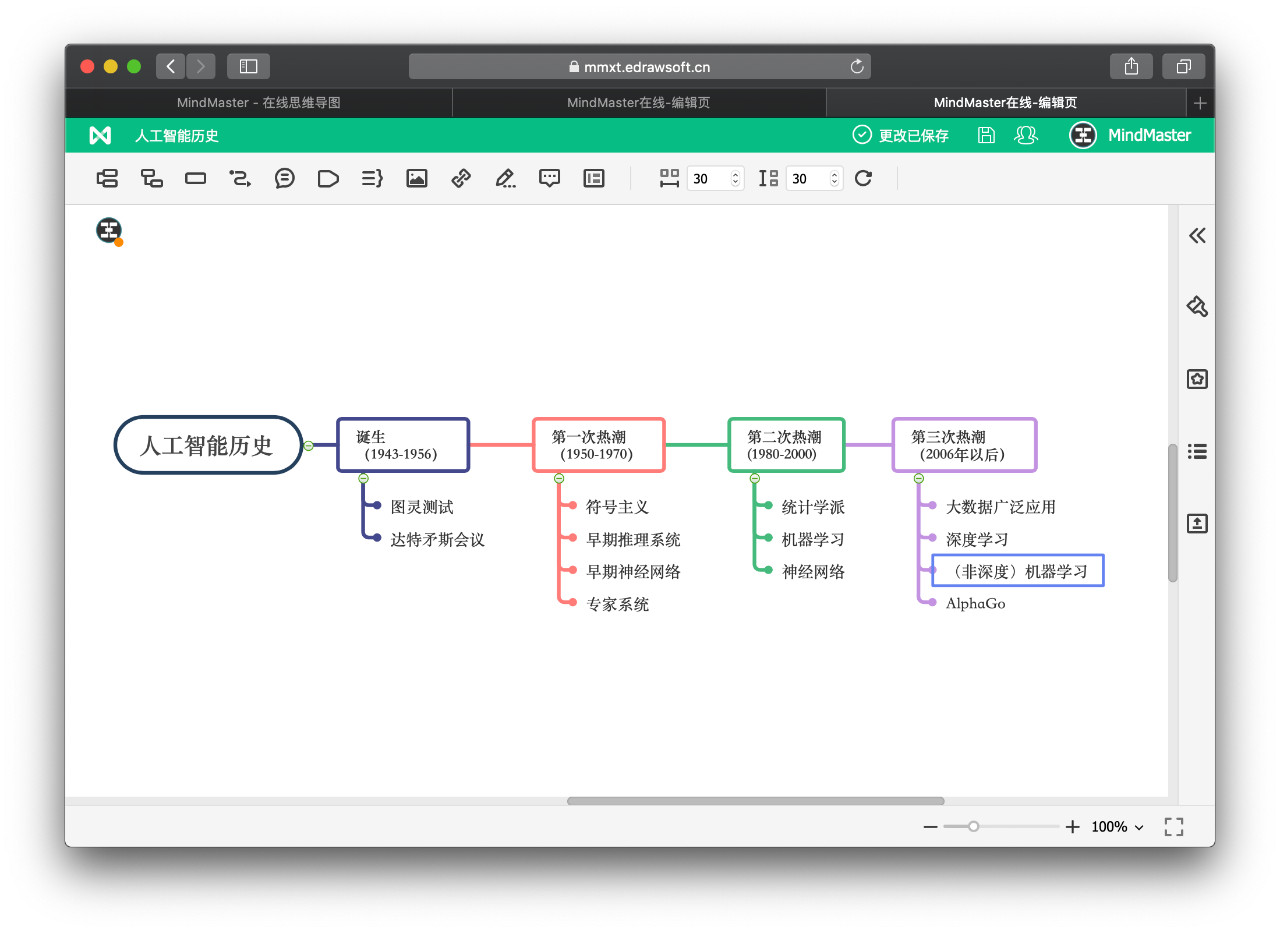Viewport: 1280px width, 932px height.
Task: Select the 达特矛斯会议 subtopic
Action: 438,539
